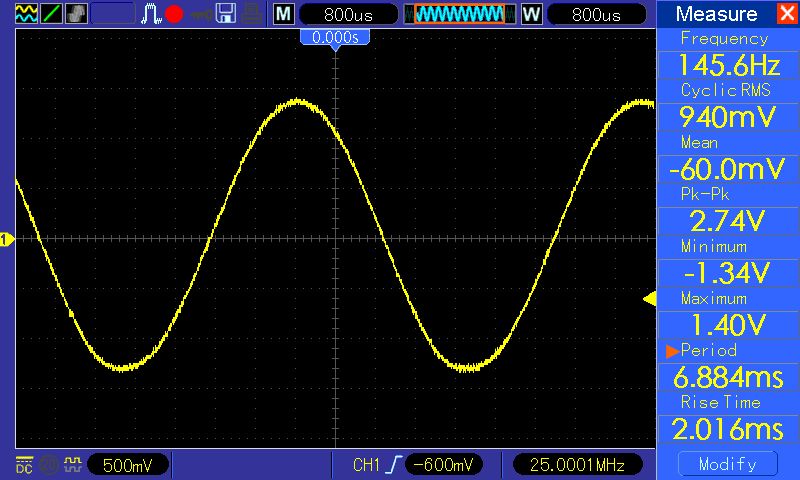Click the 25.0001MHz frequency counter readout
This screenshot has width=800, height=480.
click(577, 465)
